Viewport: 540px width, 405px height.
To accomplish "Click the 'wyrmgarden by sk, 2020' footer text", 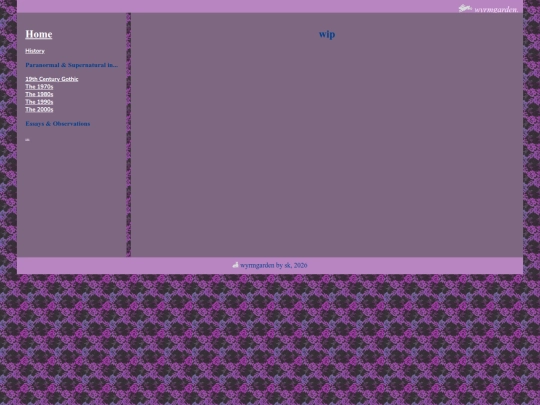I will point(273,265).
